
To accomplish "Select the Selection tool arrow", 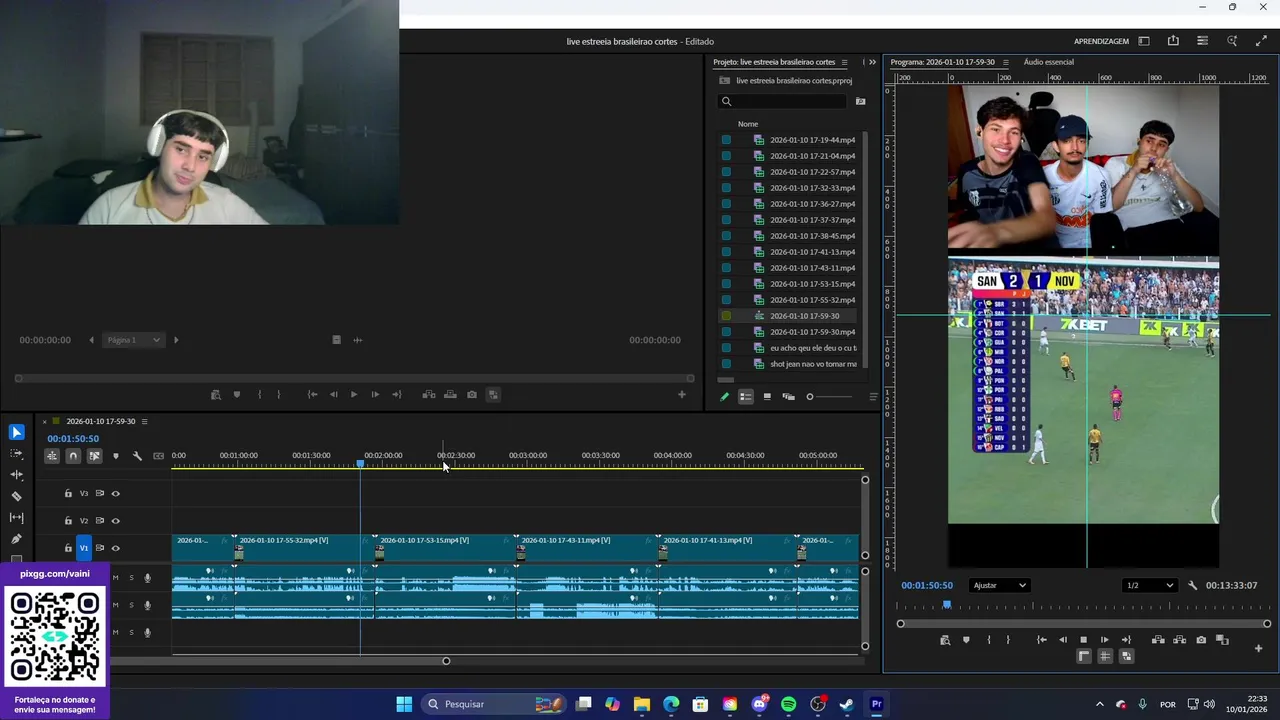I will (16, 432).
